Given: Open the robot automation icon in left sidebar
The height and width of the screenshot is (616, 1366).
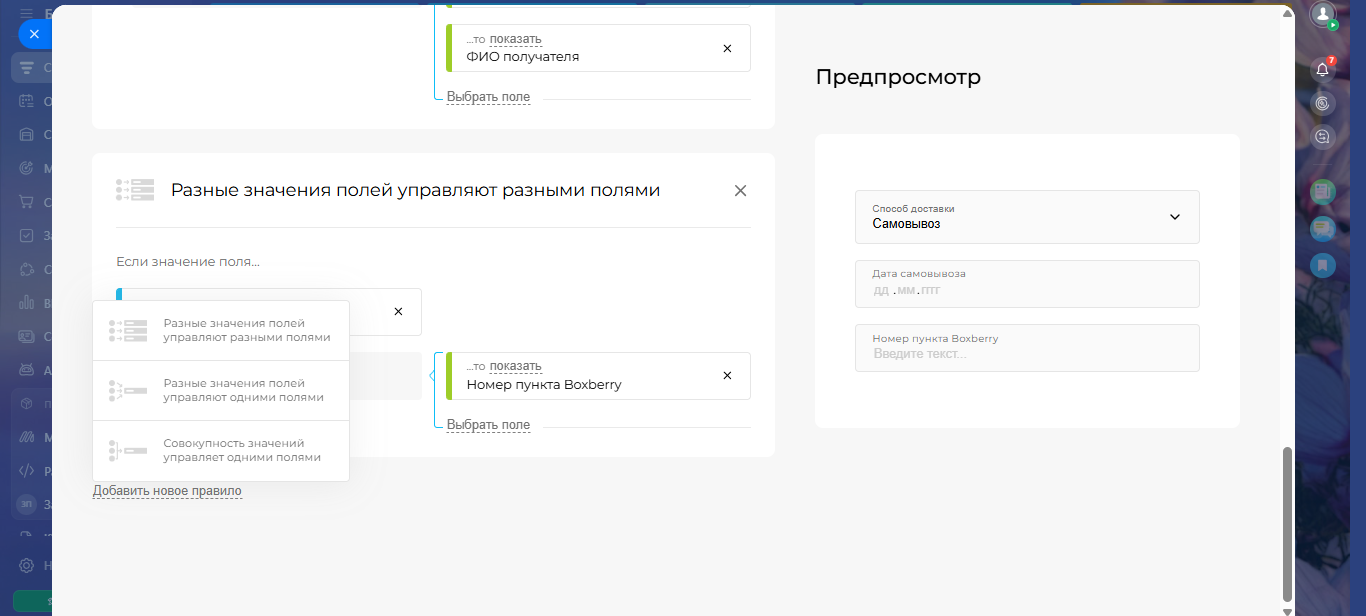Looking at the screenshot, I should [x=26, y=370].
